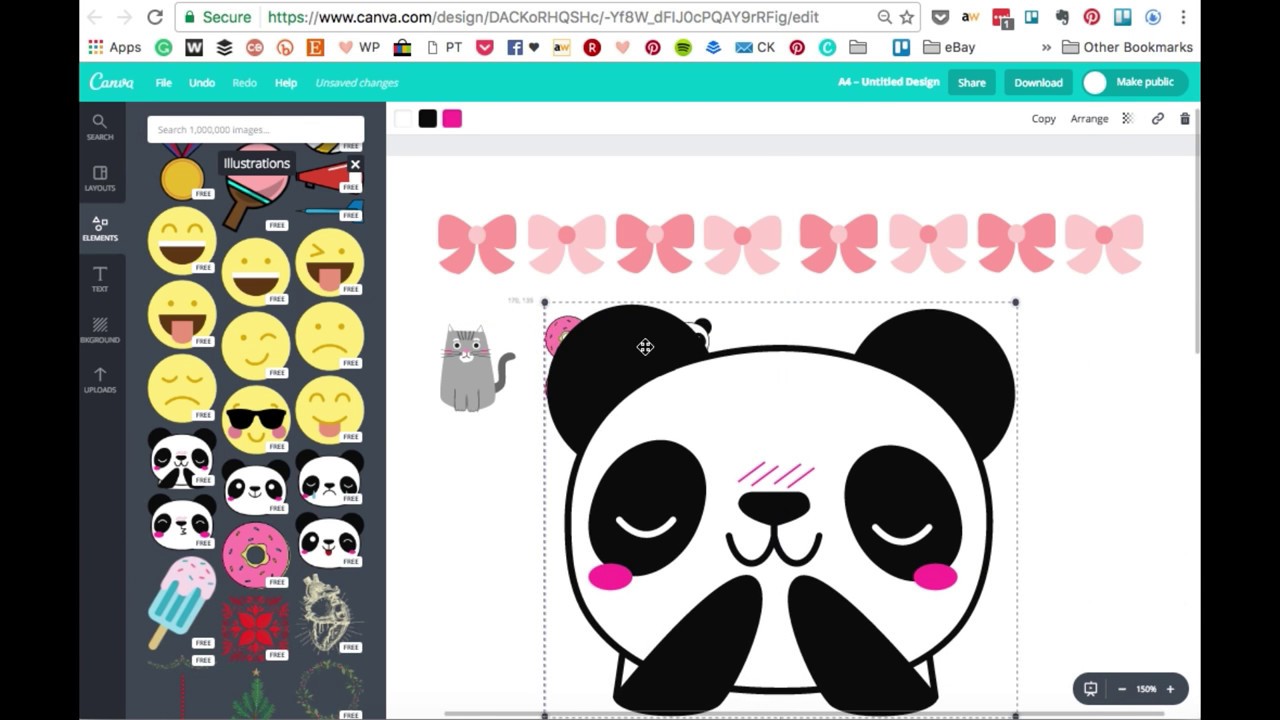Add the ping pong paddle illustration
Screen dimensions: 1280x720
255,190
